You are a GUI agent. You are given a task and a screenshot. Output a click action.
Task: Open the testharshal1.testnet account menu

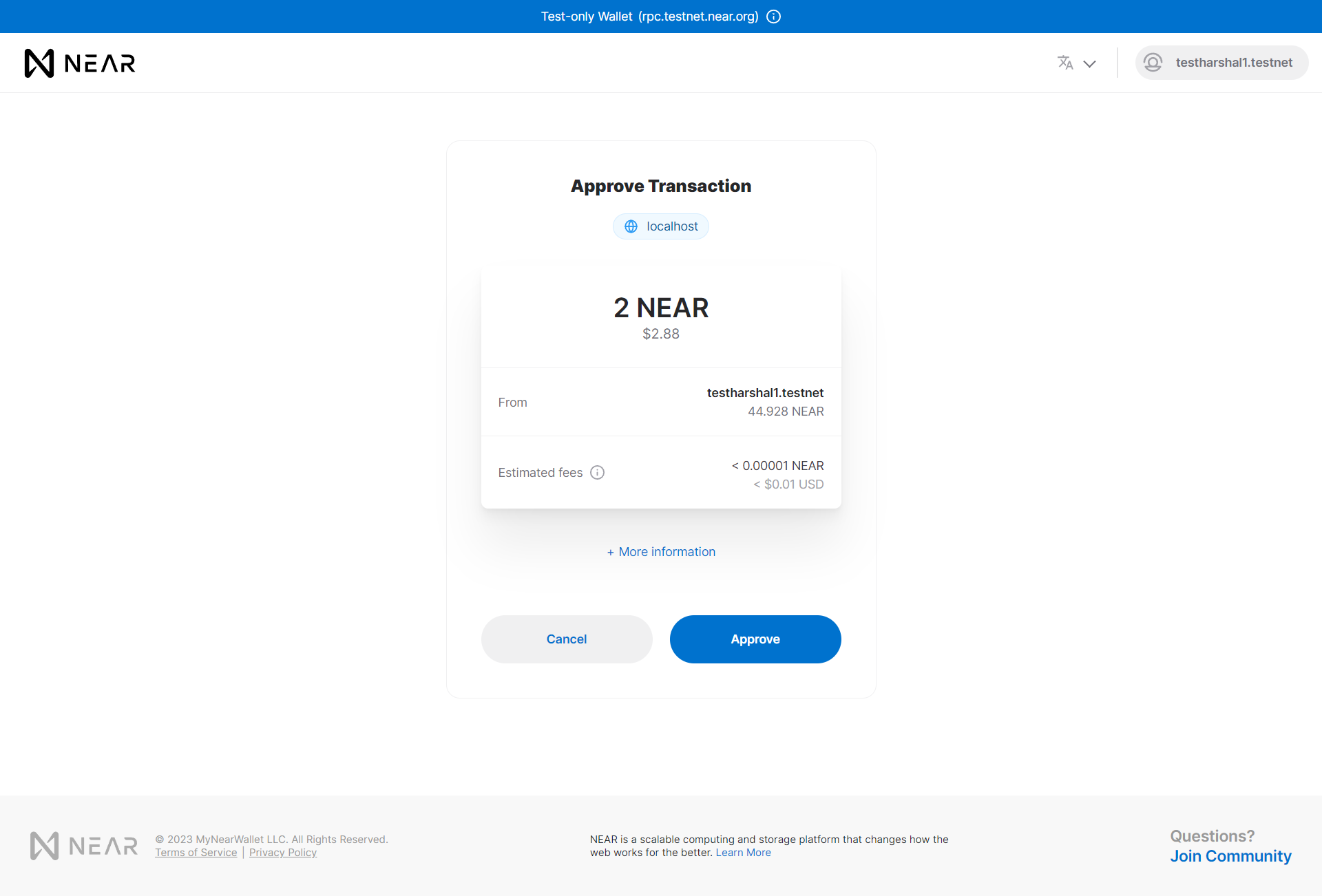pos(1233,63)
